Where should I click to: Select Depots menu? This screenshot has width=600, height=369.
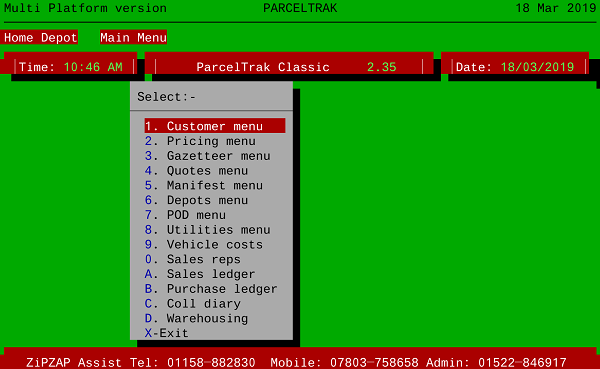pyautogui.click(x=196, y=200)
